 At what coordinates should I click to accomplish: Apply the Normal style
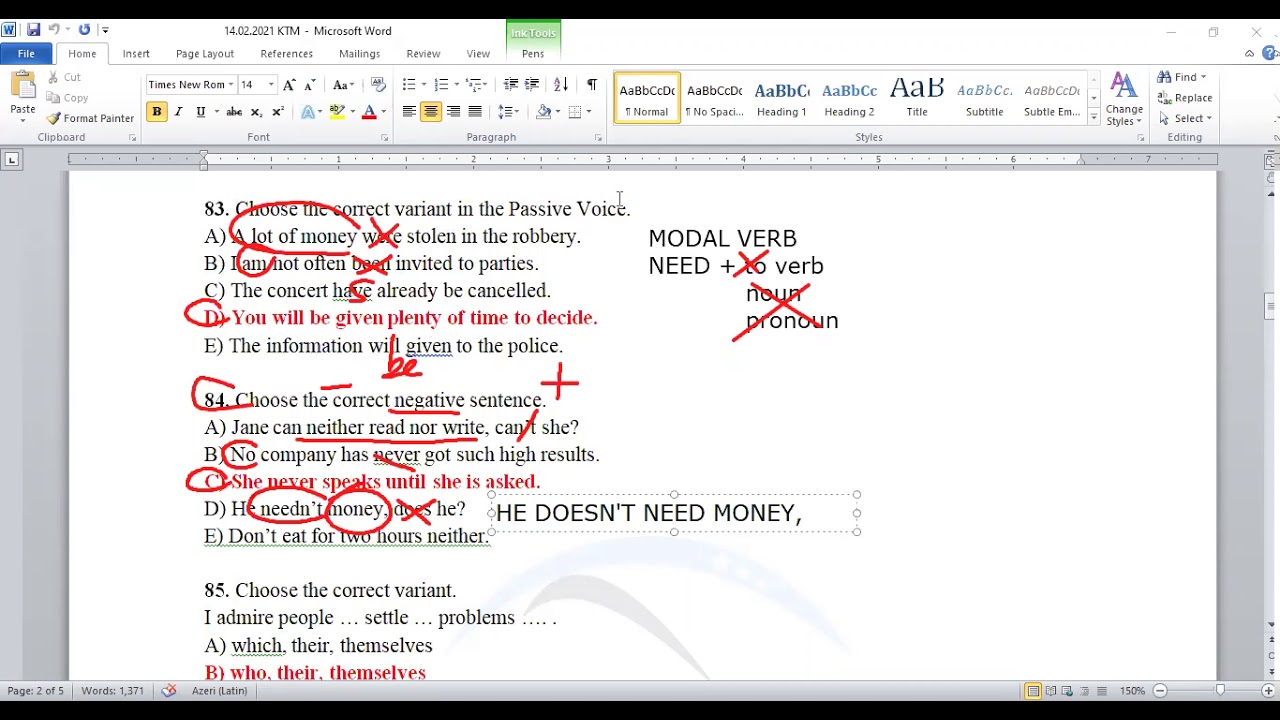tap(647, 98)
